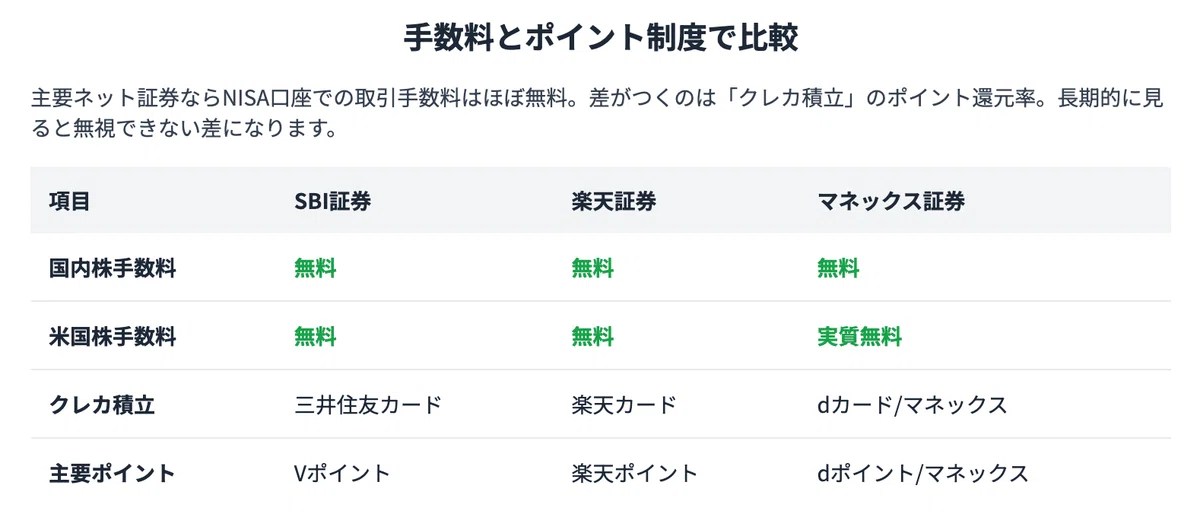The image size is (1200, 520).
Task: Click 無料 for SBI証券 US stock fee
Action: [315, 337]
